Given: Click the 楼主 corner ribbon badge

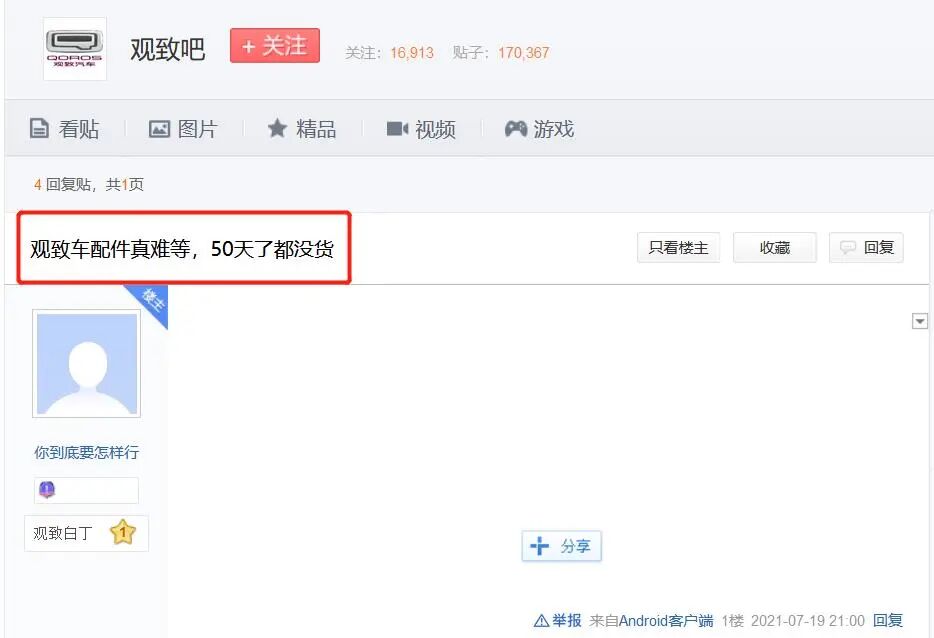Looking at the screenshot, I should pos(151,302).
